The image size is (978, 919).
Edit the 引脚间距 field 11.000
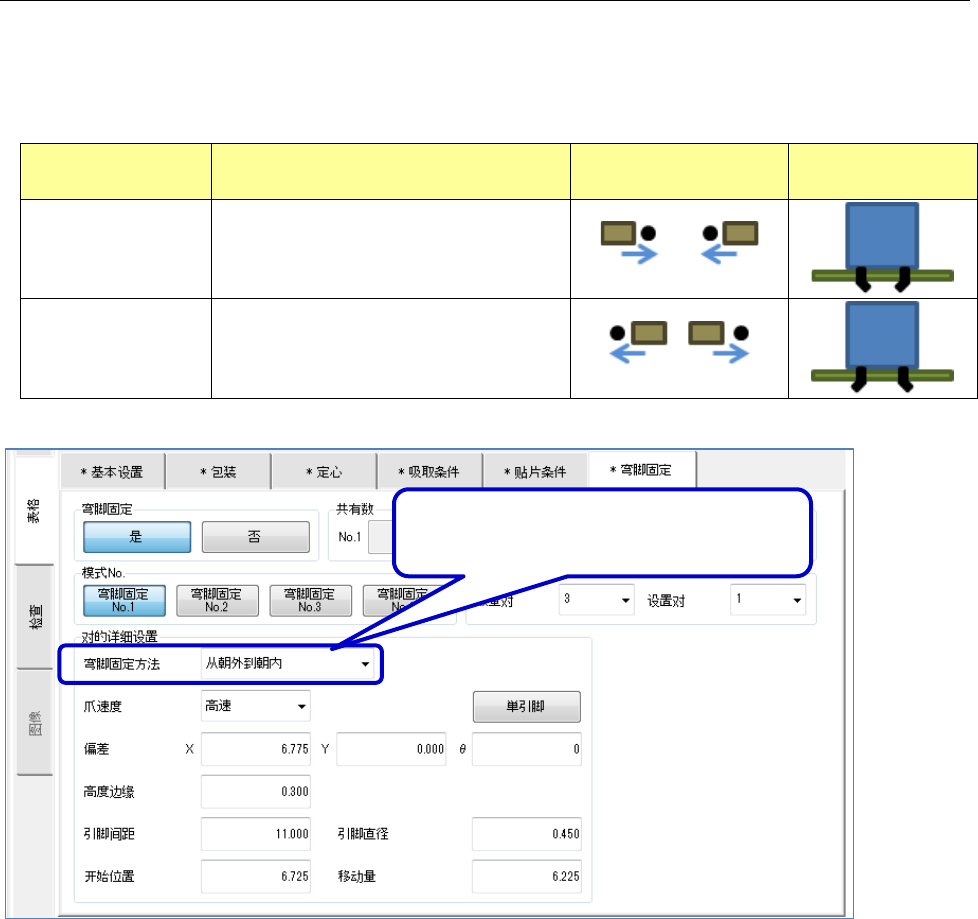coord(256,834)
